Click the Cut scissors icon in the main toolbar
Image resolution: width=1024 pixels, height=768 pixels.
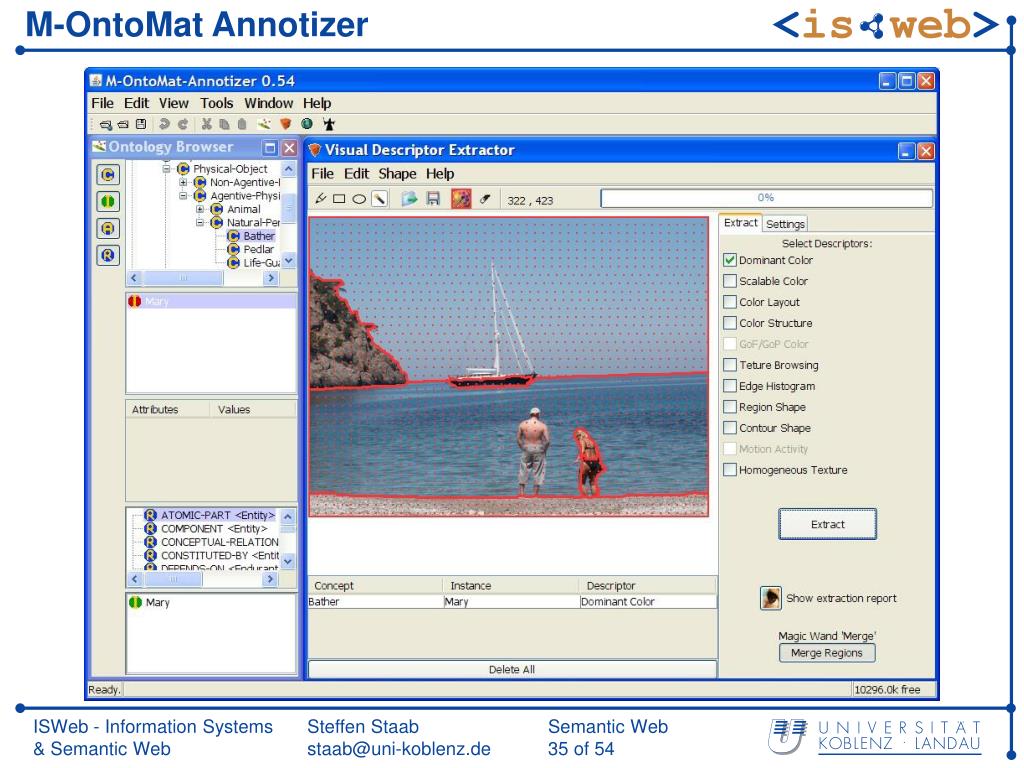[x=207, y=124]
